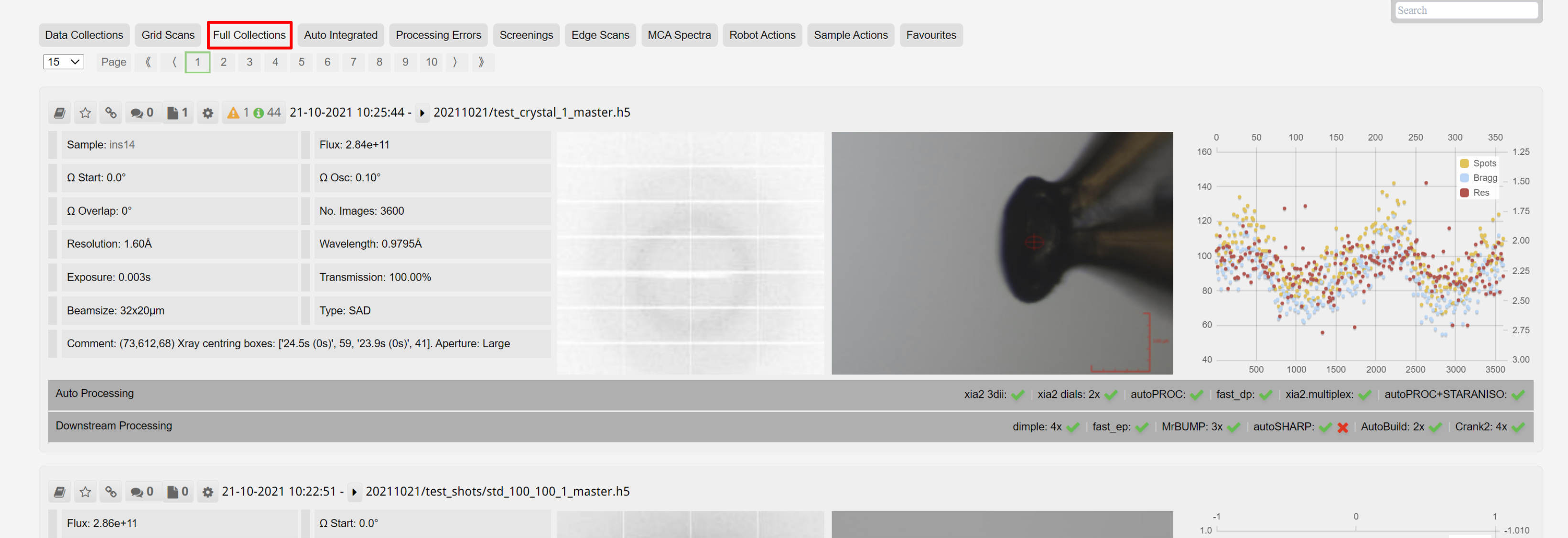View the MCA Spectra tab
Image resolution: width=1568 pixels, height=538 pixels.
679,35
